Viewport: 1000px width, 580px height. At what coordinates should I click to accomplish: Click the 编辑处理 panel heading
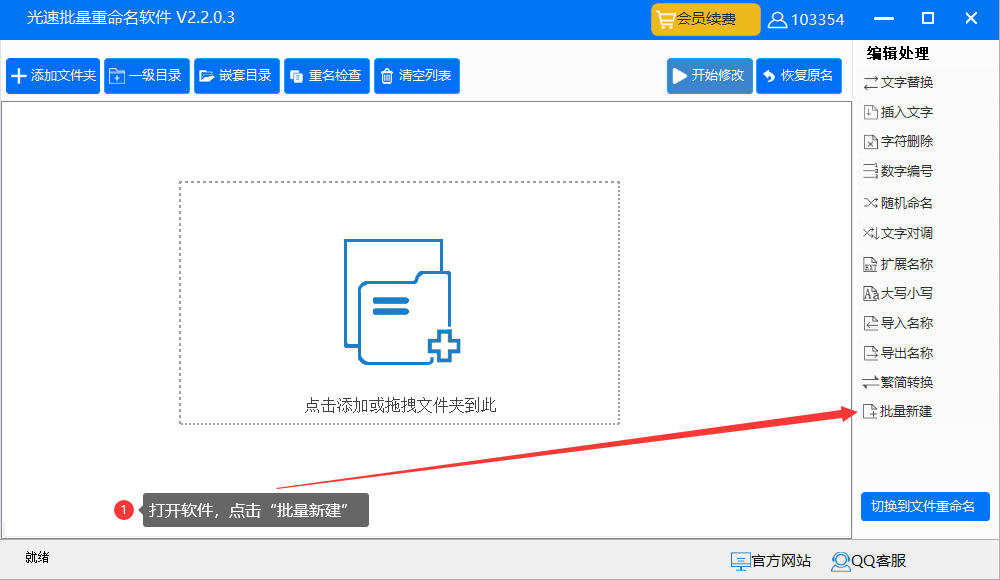point(897,54)
